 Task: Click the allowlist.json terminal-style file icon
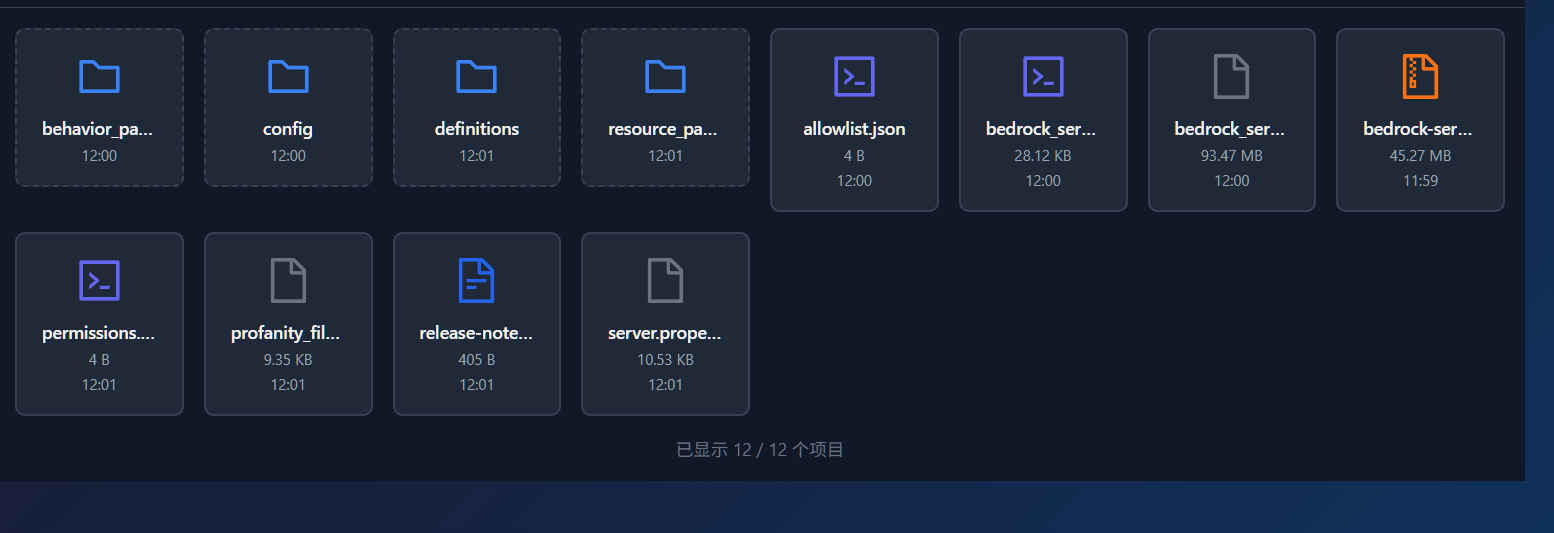(x=854, y=77)
